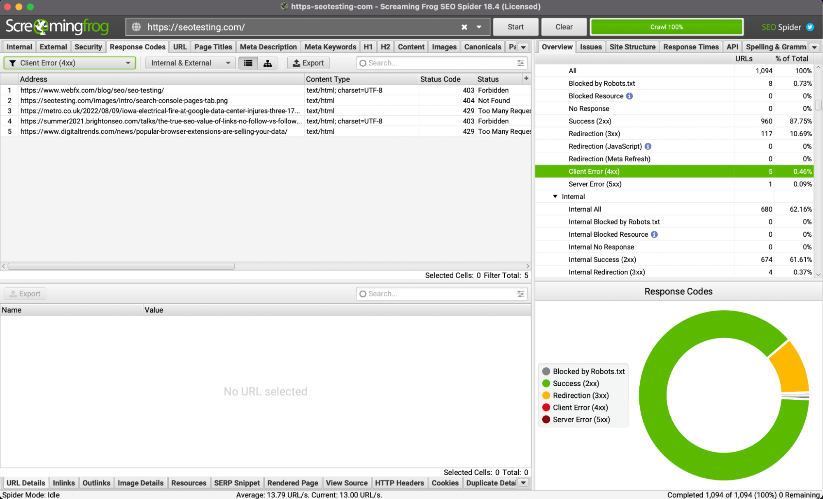Collapse the Internal section in Overview
This screenshot has width=823, height=499.
coord(554,197)
